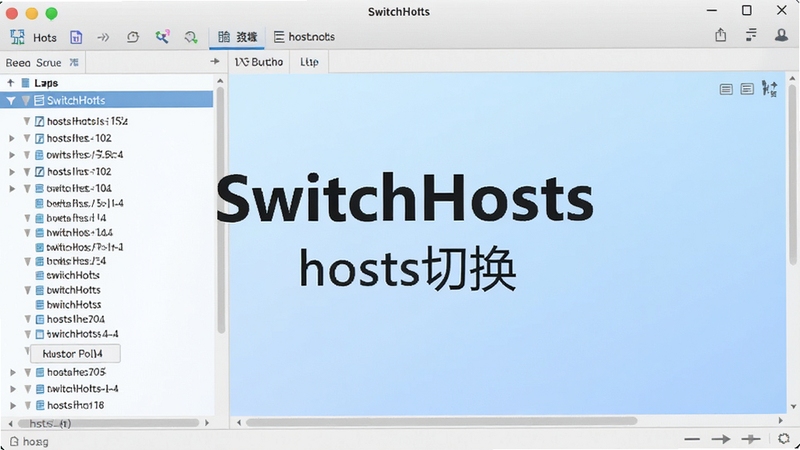The width and height of the screenshot is (800, 450).
Task: Select the selected SwitchHotts tree row
Action: coord(107,100)
